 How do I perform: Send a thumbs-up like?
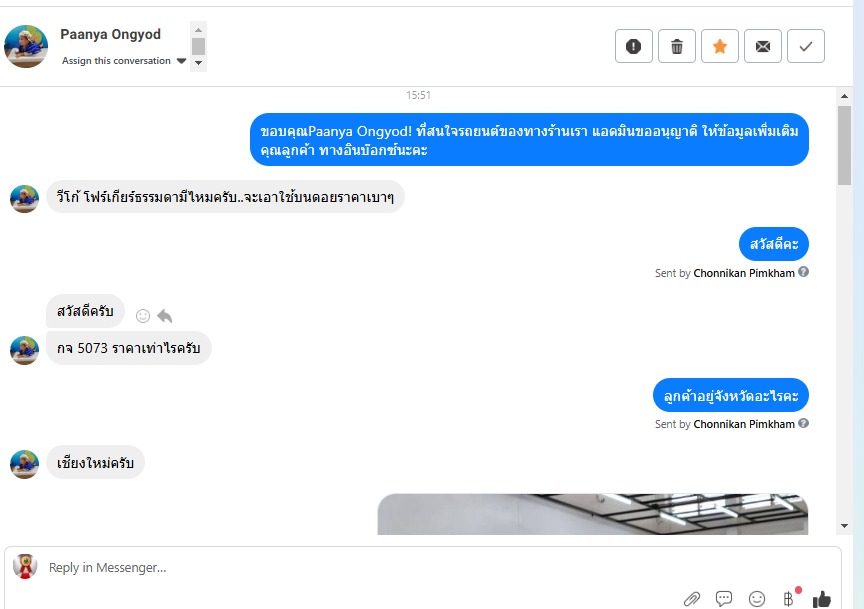822,599
